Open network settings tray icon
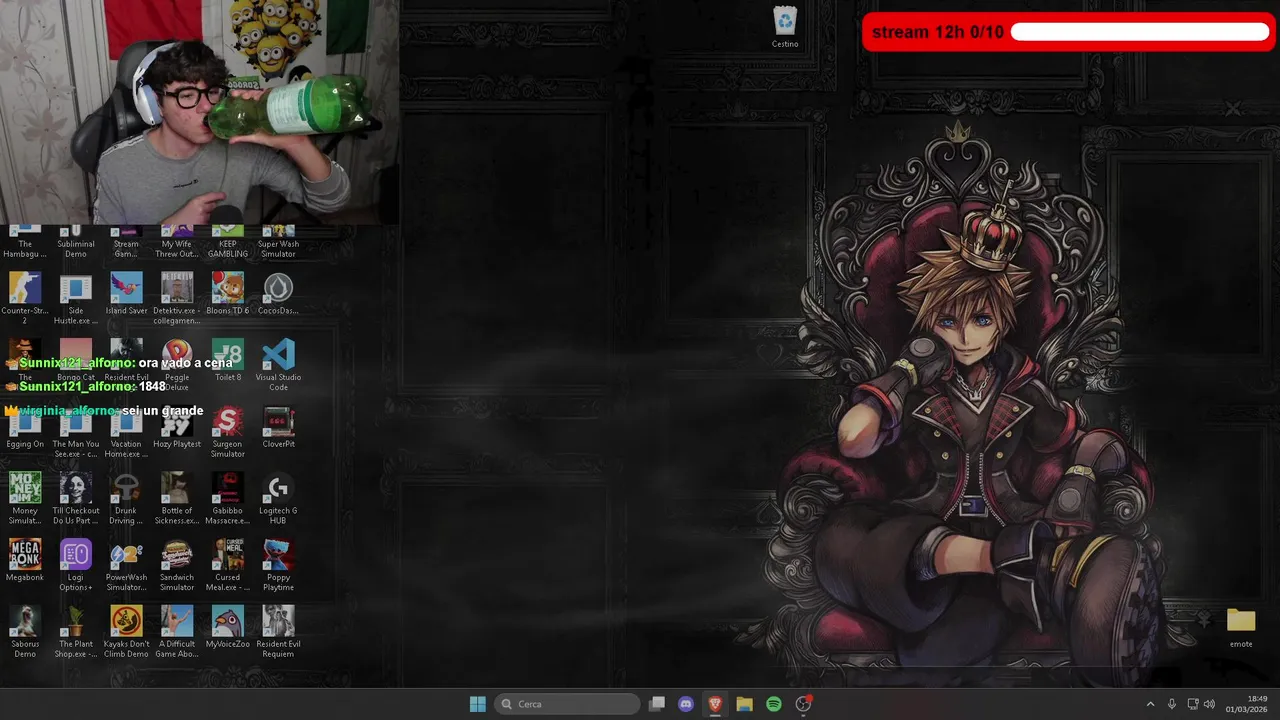This screenshot has width=1280, height=720. tap(1193, 704)
